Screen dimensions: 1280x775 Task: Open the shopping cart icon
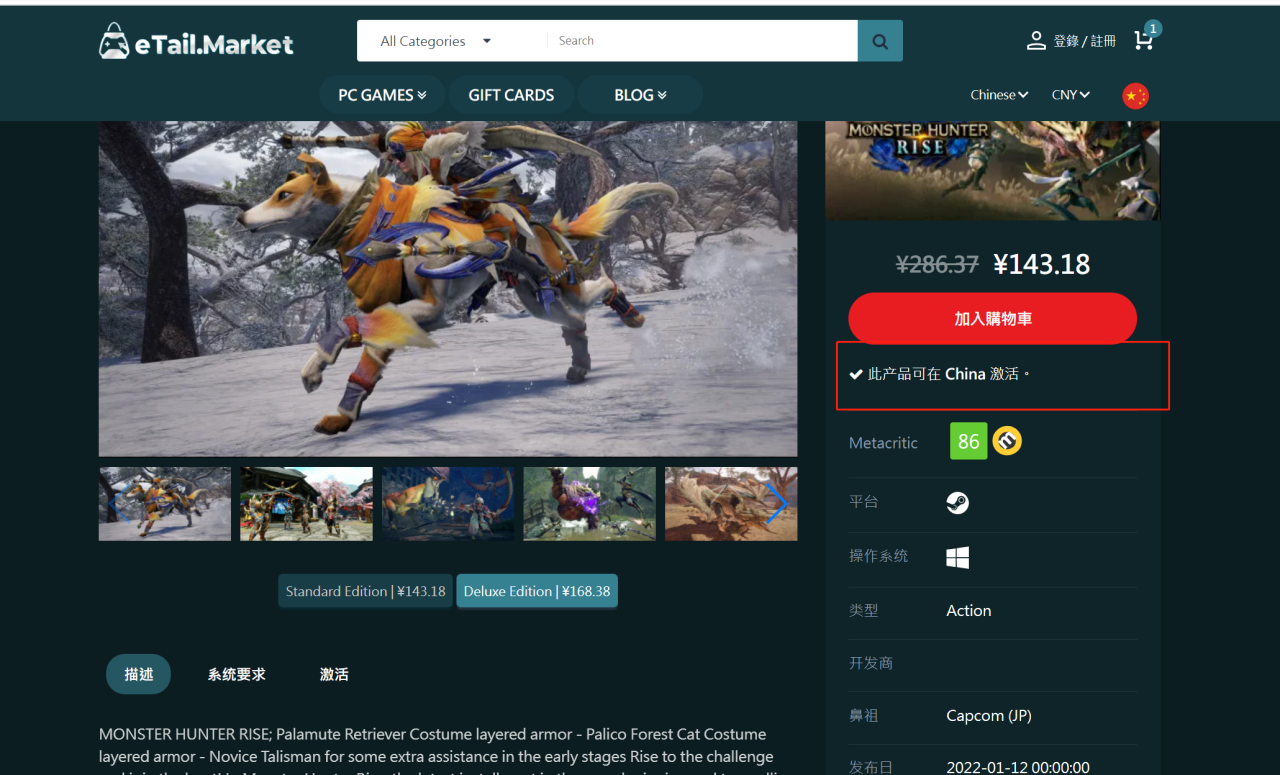coord(1143,40)
